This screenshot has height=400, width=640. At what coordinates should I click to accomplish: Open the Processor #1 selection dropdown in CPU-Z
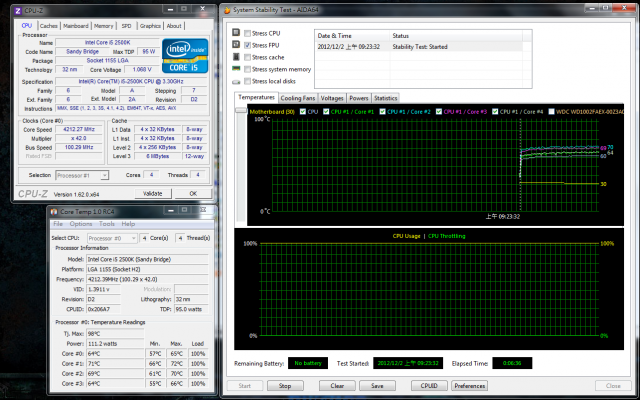coord(82,176)
